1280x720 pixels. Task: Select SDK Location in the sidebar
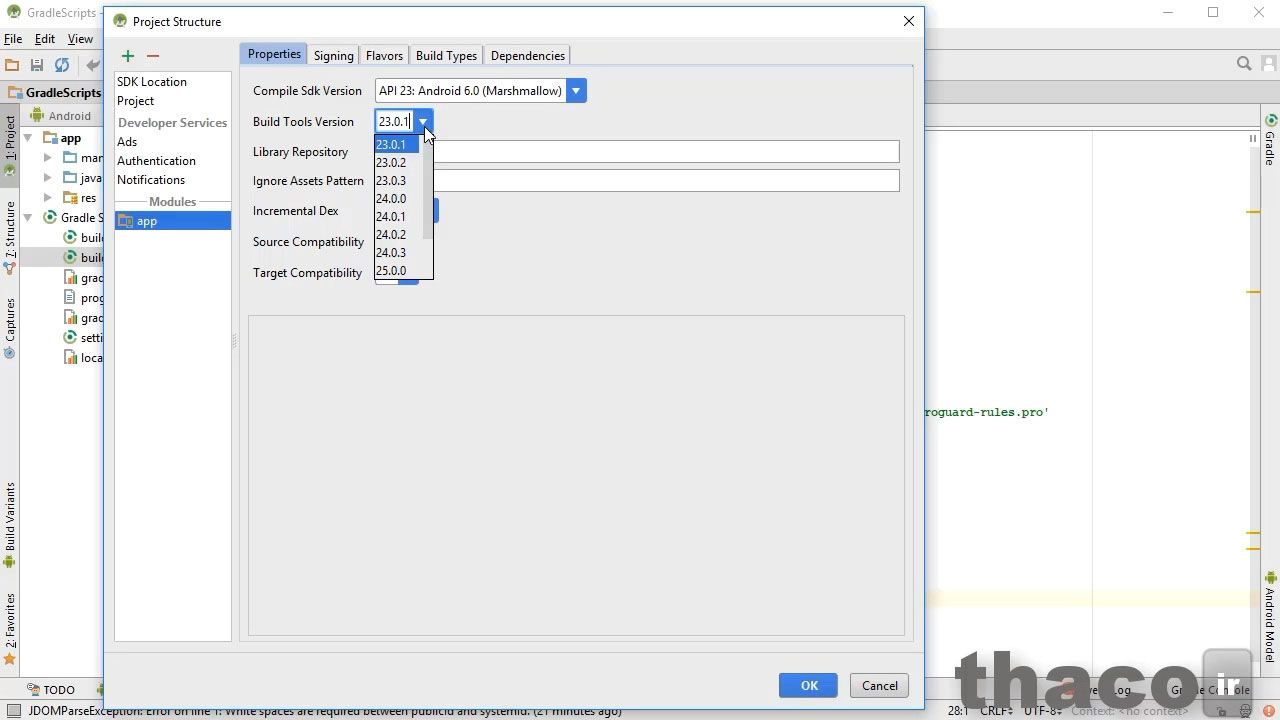pos(152,82)
